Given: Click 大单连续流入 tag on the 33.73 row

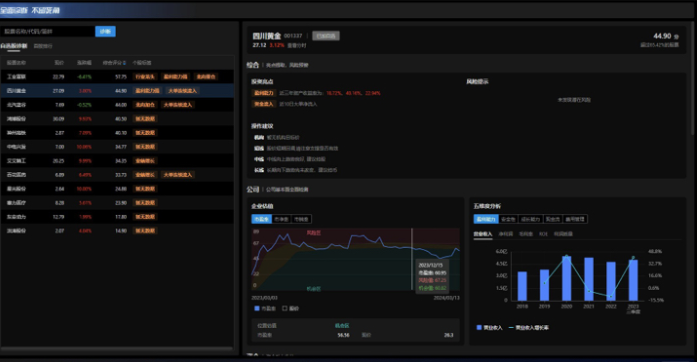Looking at the screenshot, I should tap(178, 175).
